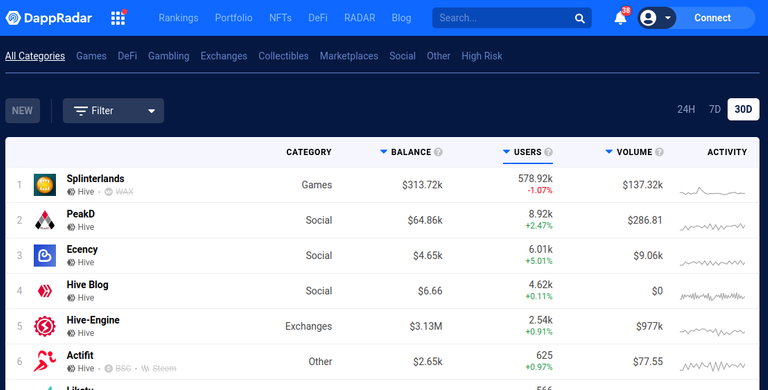Open the apps grid menu icon
The width and height of the screenshot is (768, 390).
[x=118, y=18]
